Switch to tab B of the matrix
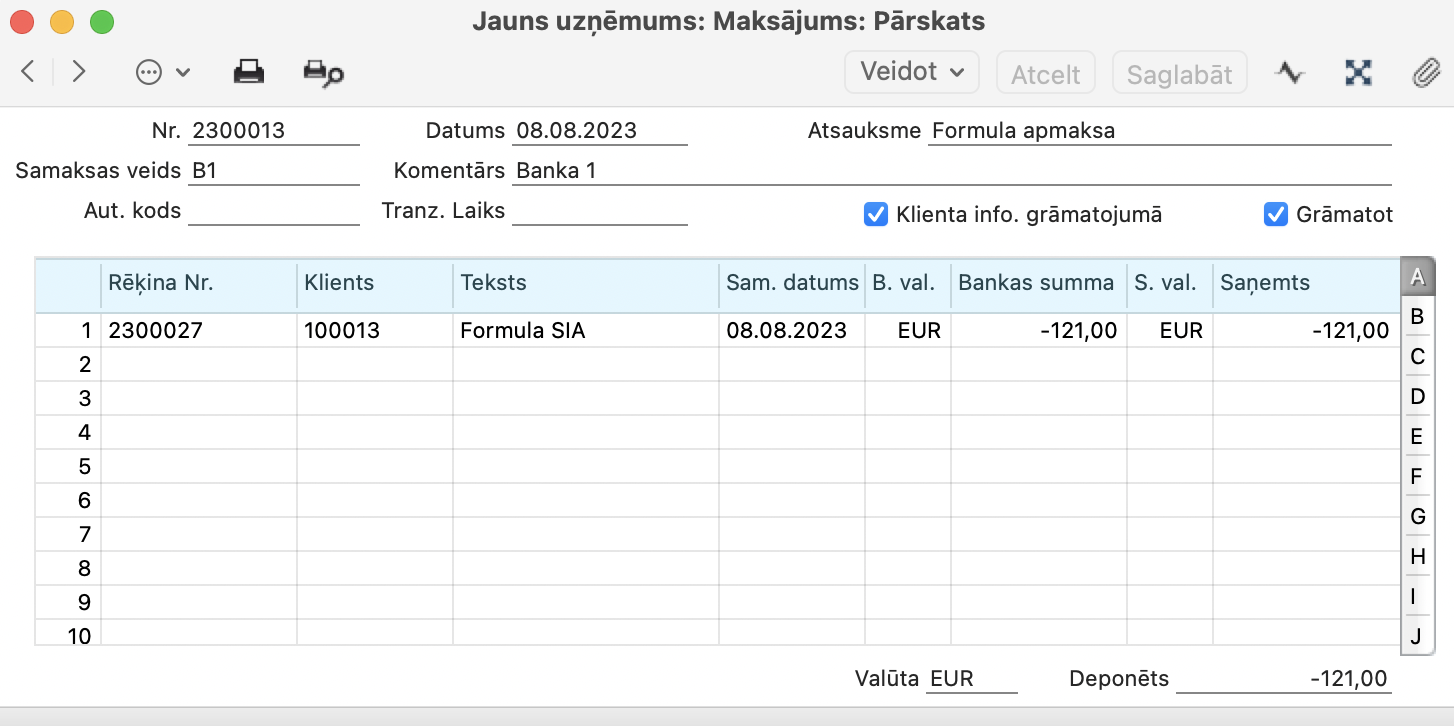 (x=1416, y=317)
